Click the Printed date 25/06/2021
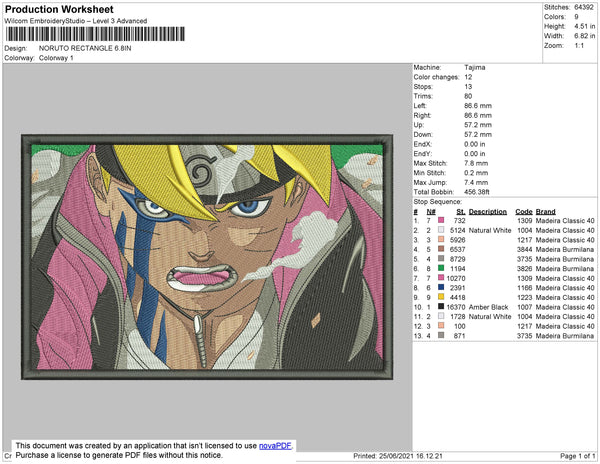600x464 pixels. (x=396, y=456)
